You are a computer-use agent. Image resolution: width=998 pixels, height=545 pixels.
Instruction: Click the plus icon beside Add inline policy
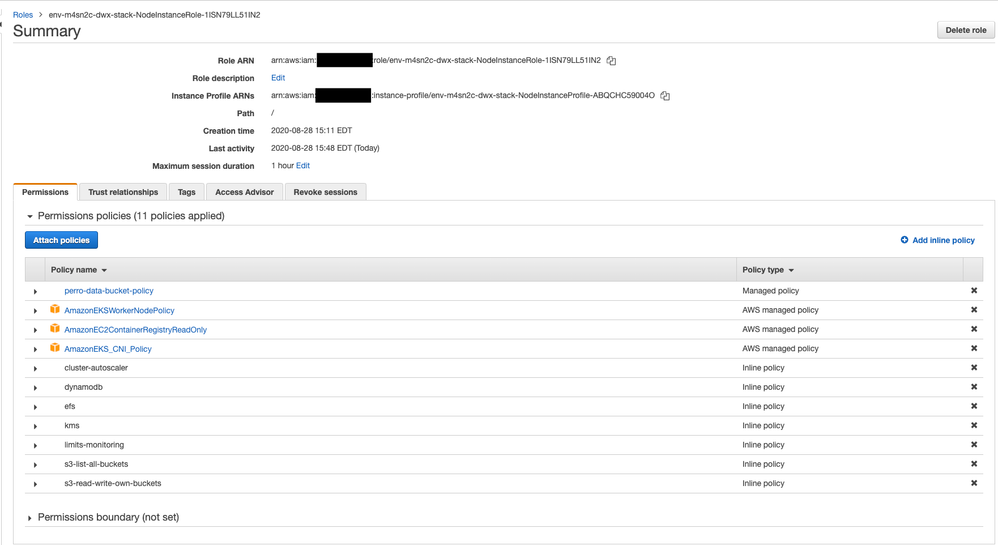[904, 239]
